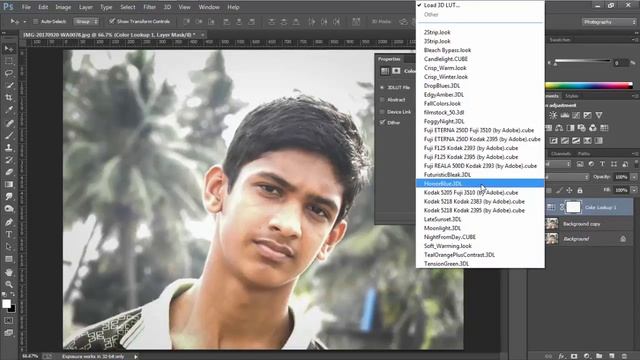Select the Device Link radio button
Image resolution: width=640 pixels, height=360 pixels.
coord(382,111)
